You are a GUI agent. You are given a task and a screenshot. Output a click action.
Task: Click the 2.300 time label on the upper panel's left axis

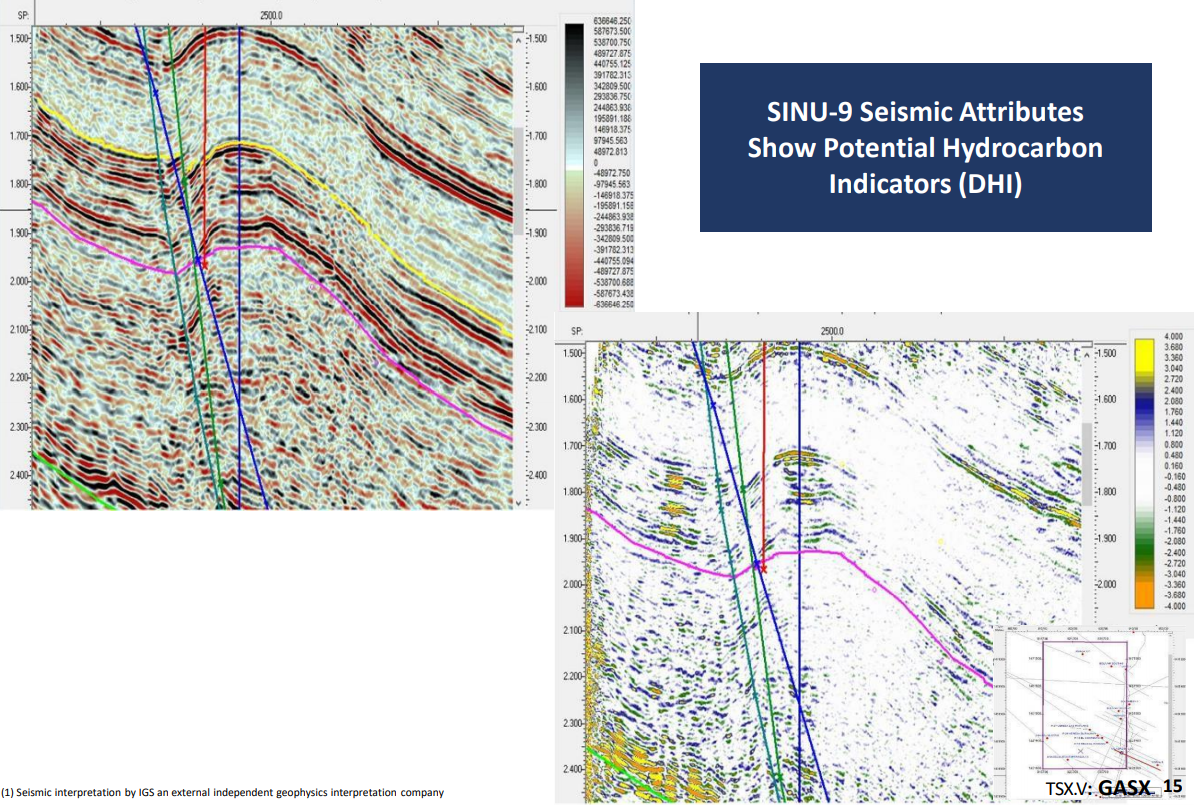click(18, 427)
